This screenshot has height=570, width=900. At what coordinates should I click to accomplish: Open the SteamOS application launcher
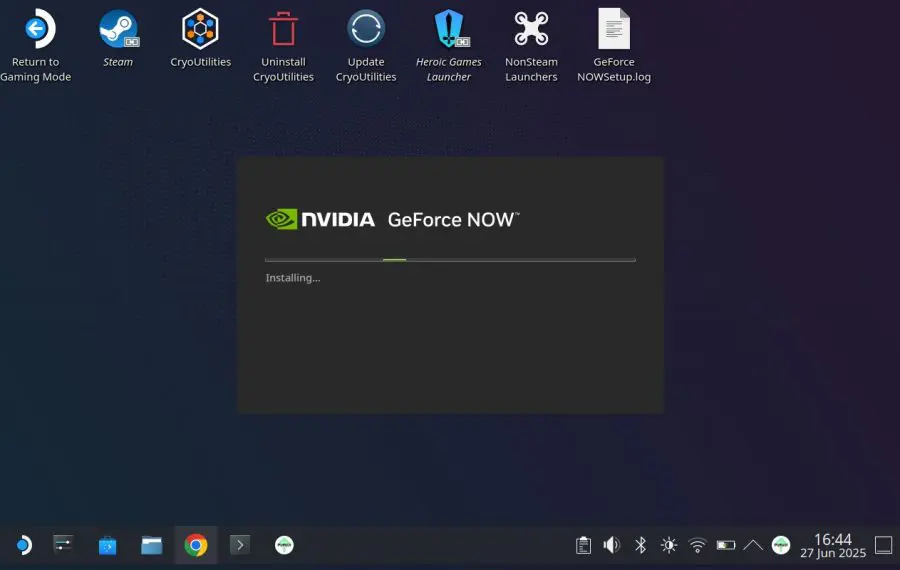[24, 545]
